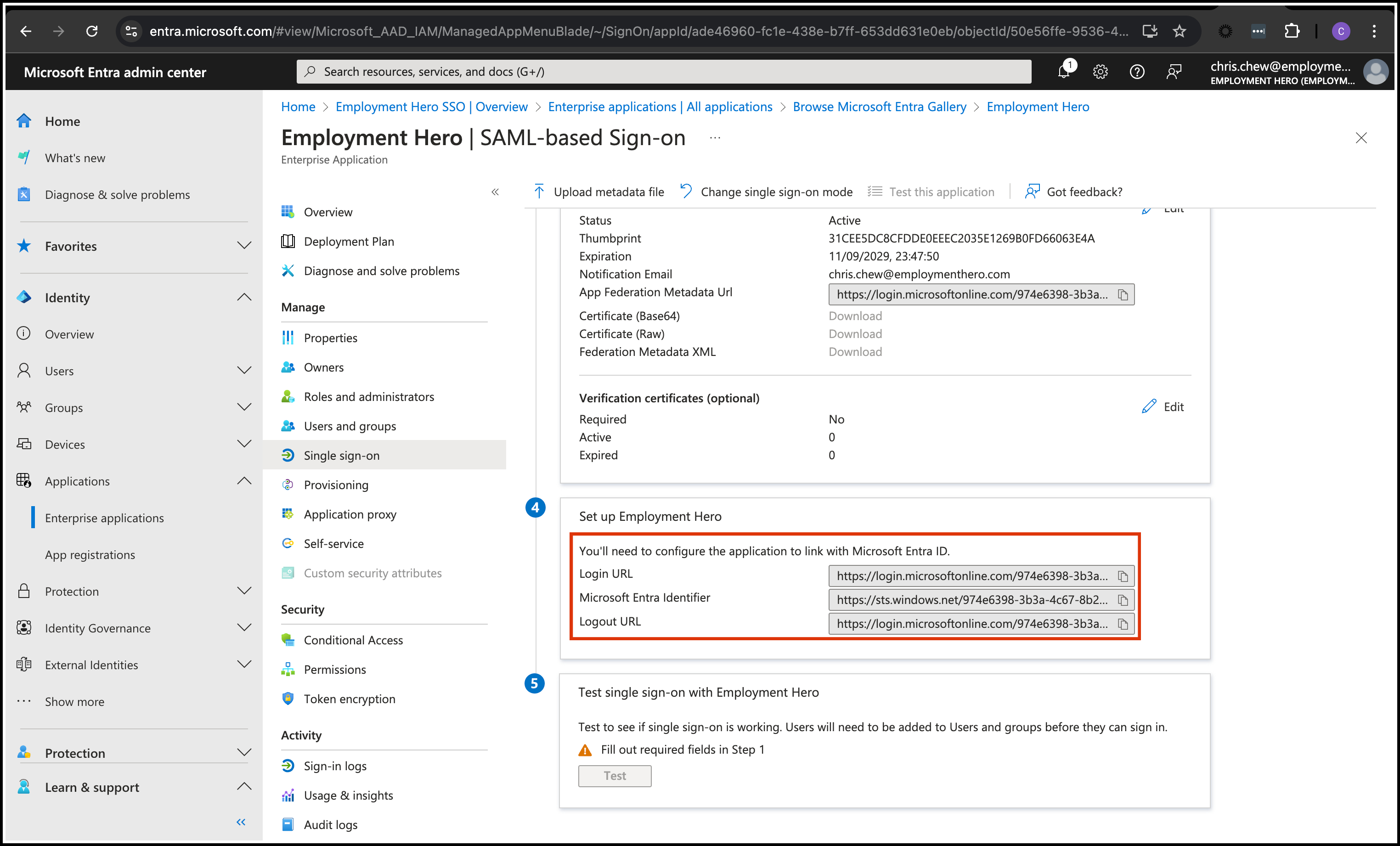Screen dimensions: 1400x846
Task: Copy the Microsoft Entra Identifier value
Action: (x=1123, y=600)
